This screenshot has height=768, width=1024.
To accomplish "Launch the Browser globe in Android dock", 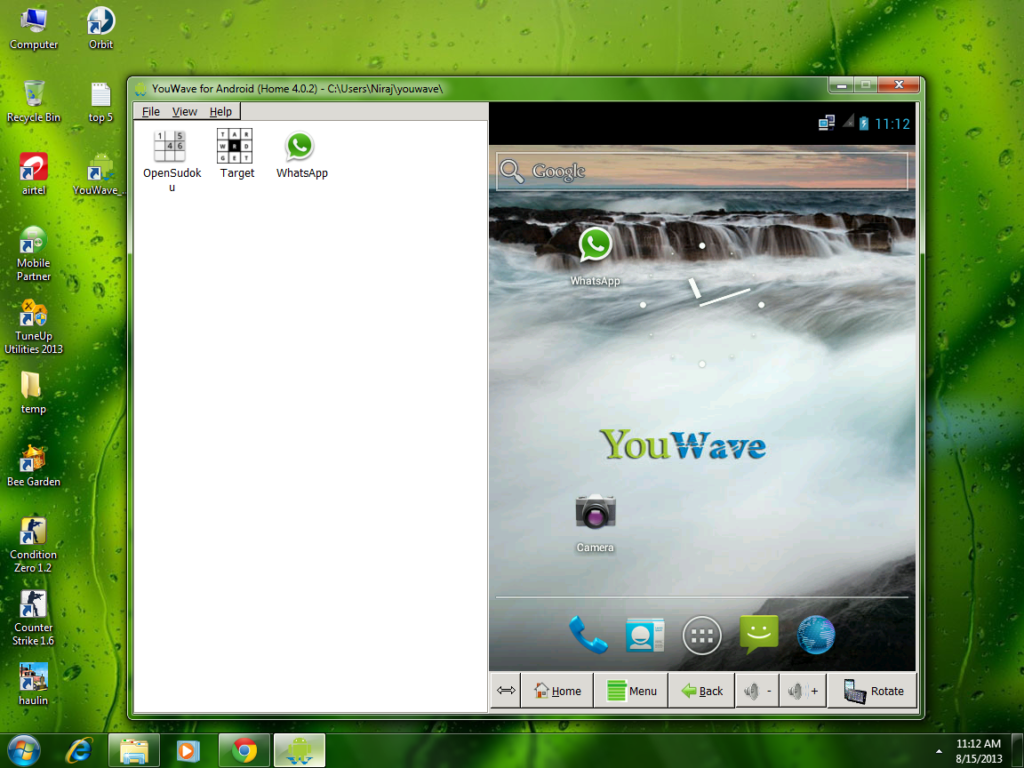I will (816, 634).
